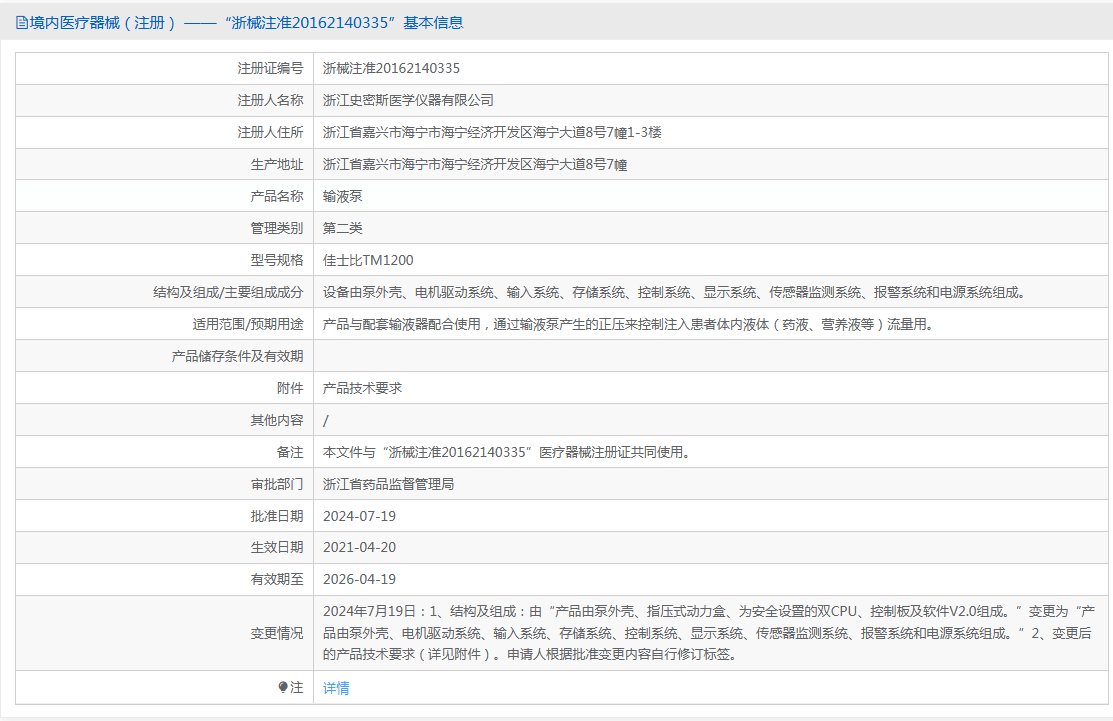Click the 注册证编号 label

pyautogui.click(x=270, y=68)
